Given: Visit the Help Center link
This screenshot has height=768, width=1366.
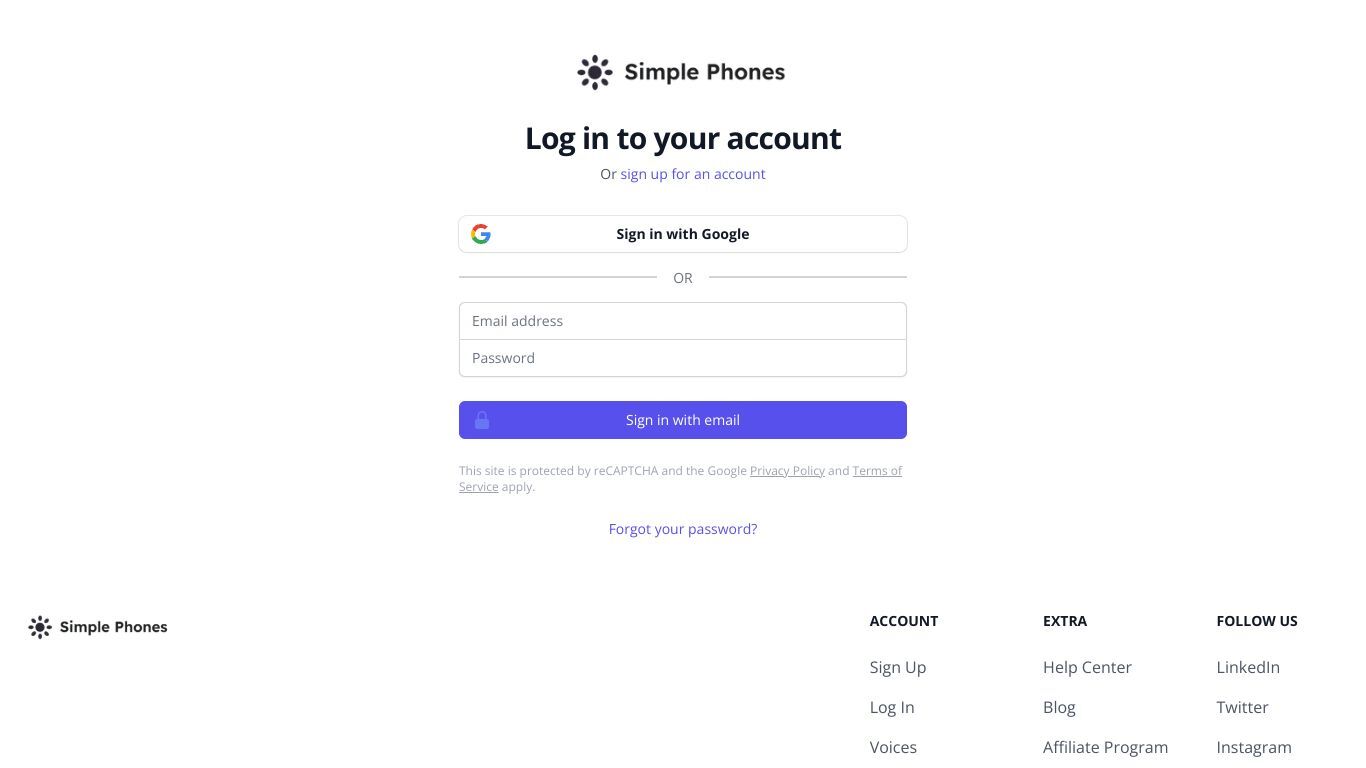Looking at the screenshot, I should pyautogui.click(x=1087, y=667).
